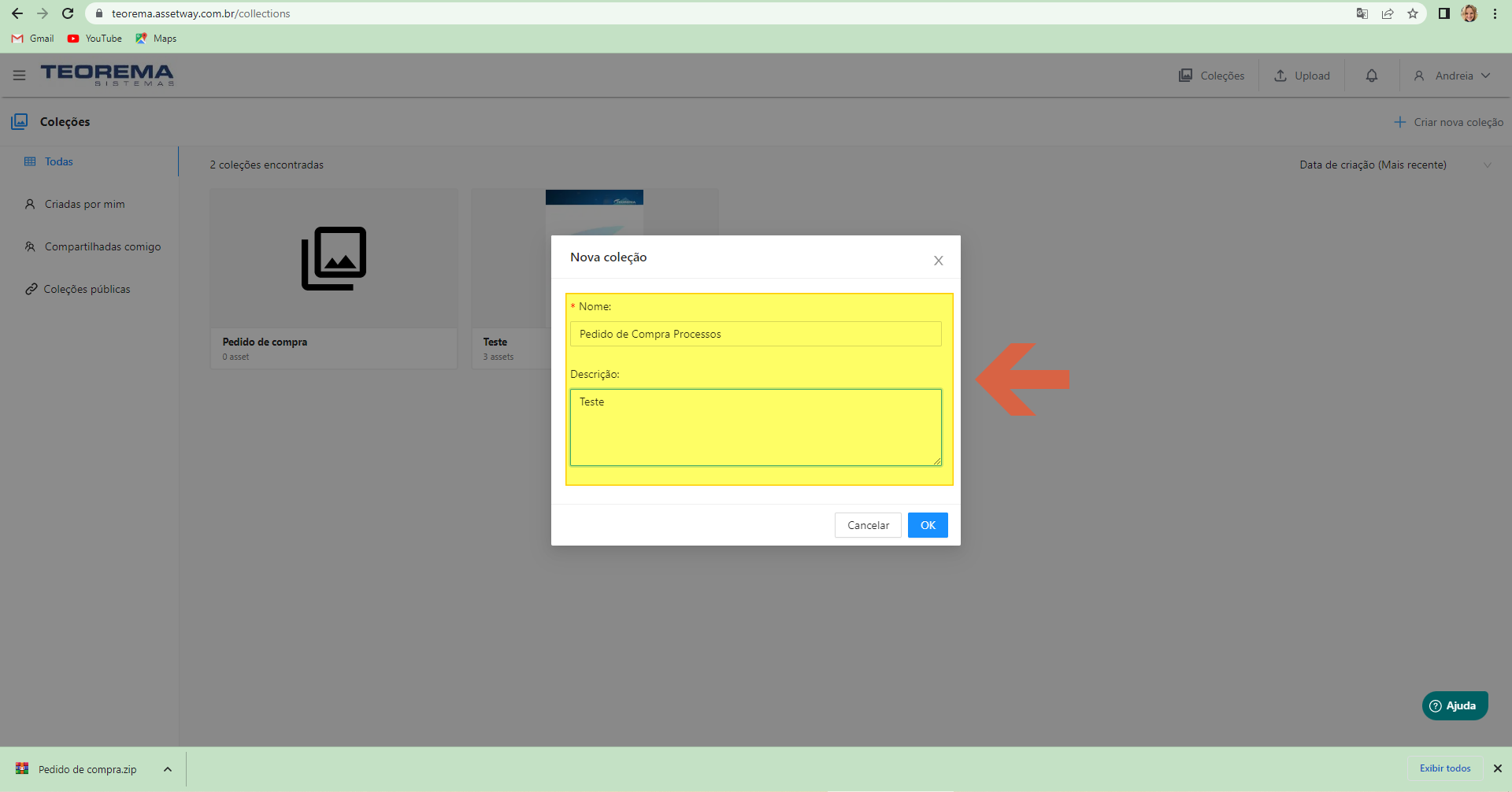Viewport: 1512px width, 792px height.
Task: Expand the Andreia user menu
Action: [1452, 76]
